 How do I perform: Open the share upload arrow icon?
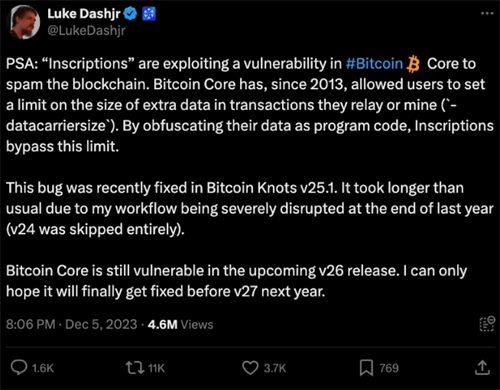tap(482, 367)
